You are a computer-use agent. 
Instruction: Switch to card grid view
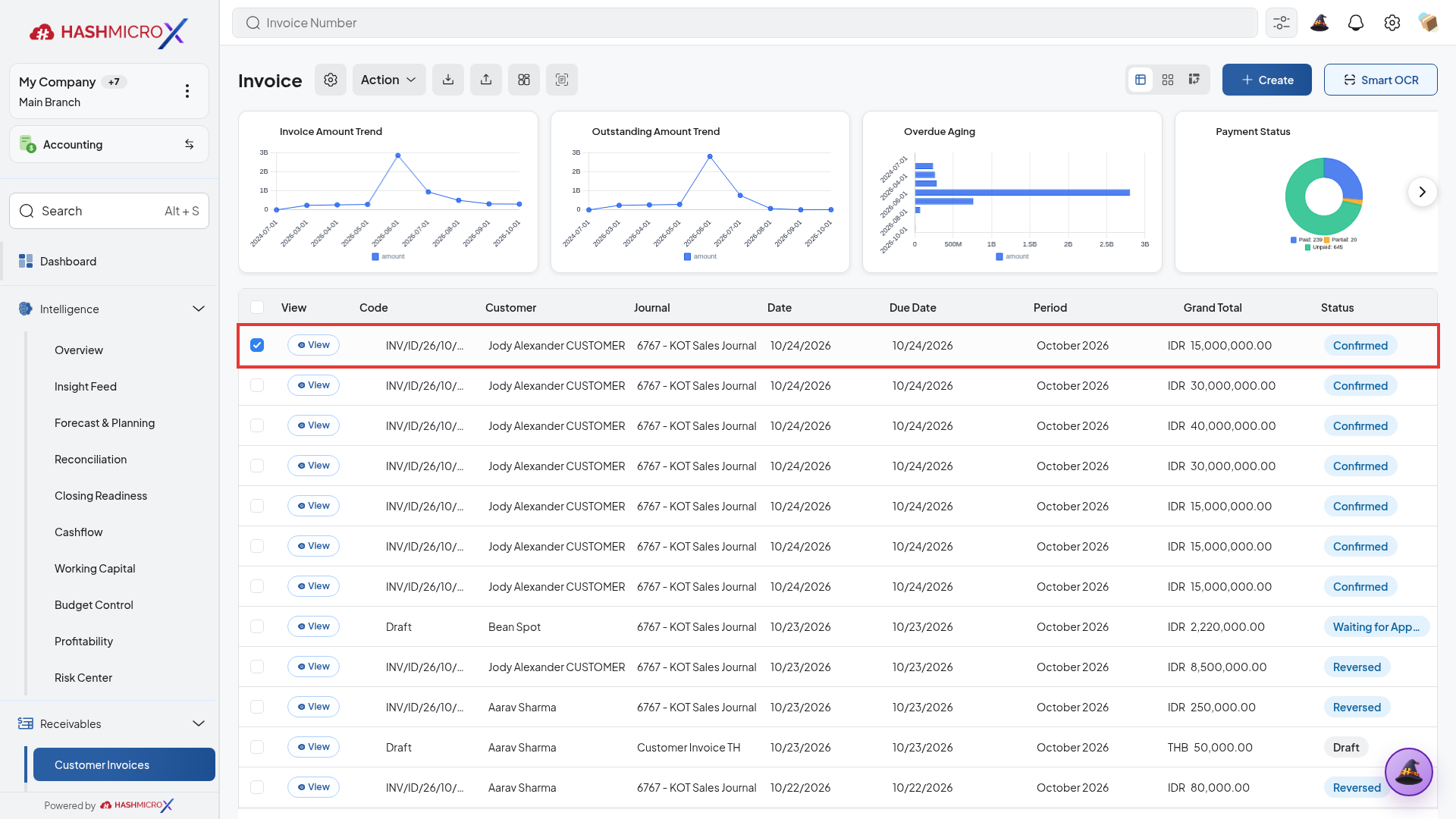coord(1168,80)
